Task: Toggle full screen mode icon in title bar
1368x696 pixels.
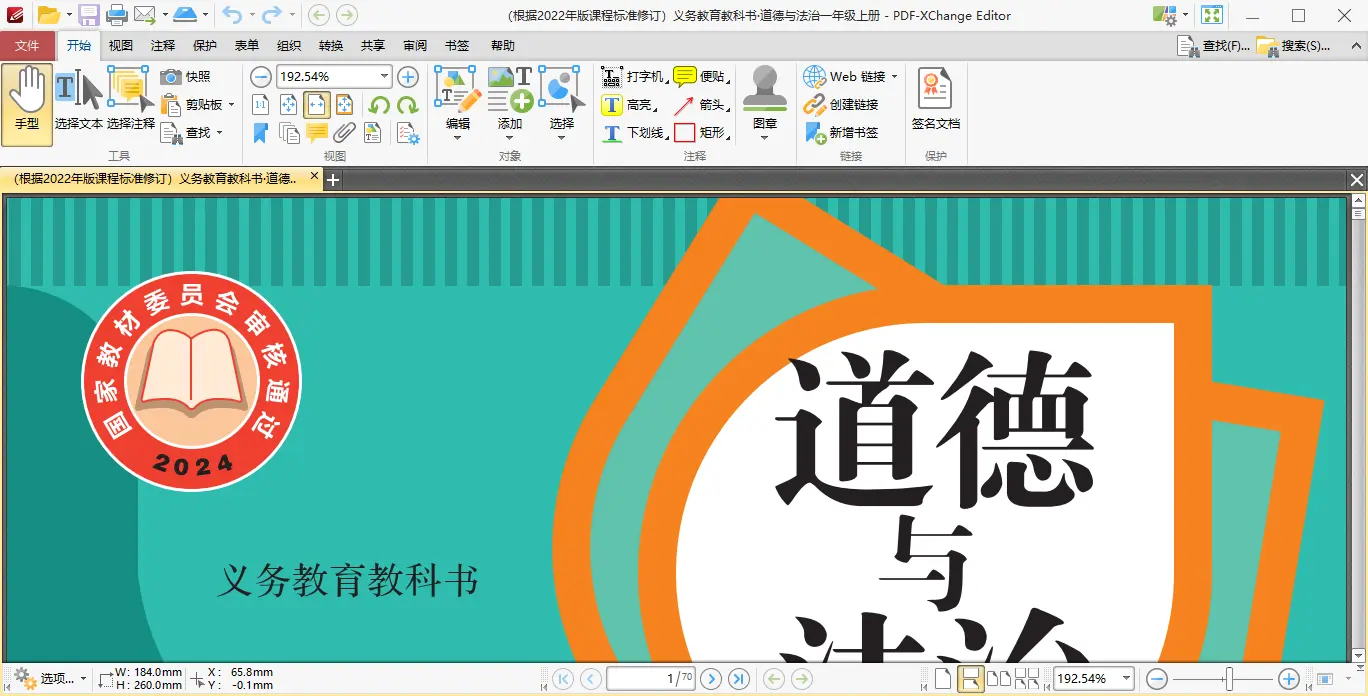Action: pyautogui.click(x=1212, y=15)
